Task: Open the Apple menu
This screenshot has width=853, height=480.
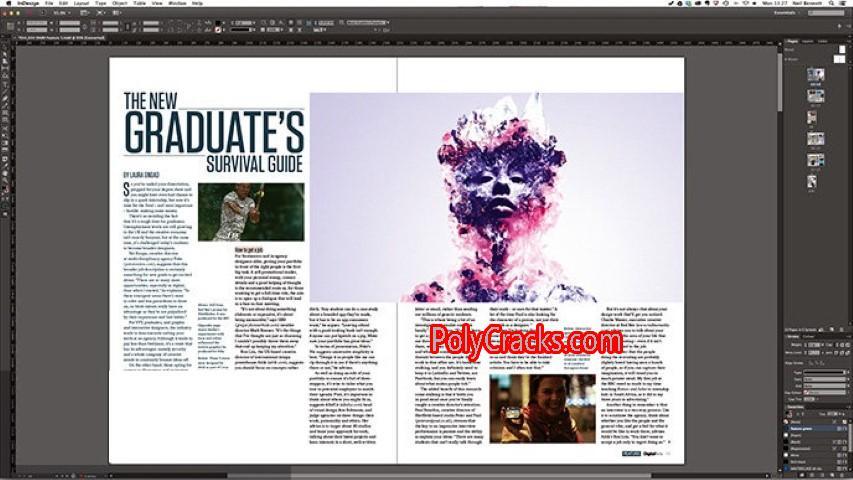Action: (x=9, y=3)
